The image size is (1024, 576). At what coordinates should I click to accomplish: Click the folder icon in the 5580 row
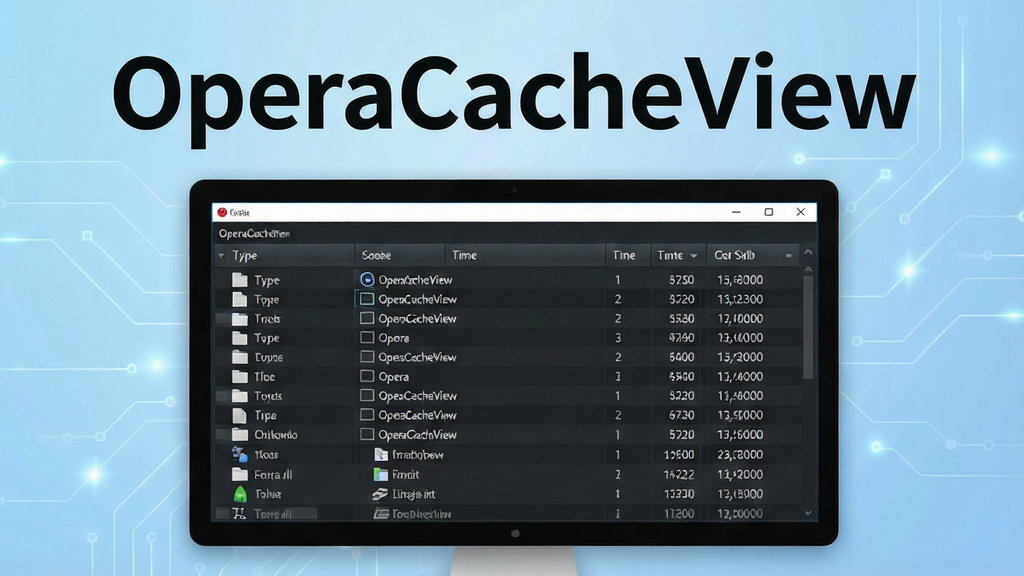click(x=240, y=319)
